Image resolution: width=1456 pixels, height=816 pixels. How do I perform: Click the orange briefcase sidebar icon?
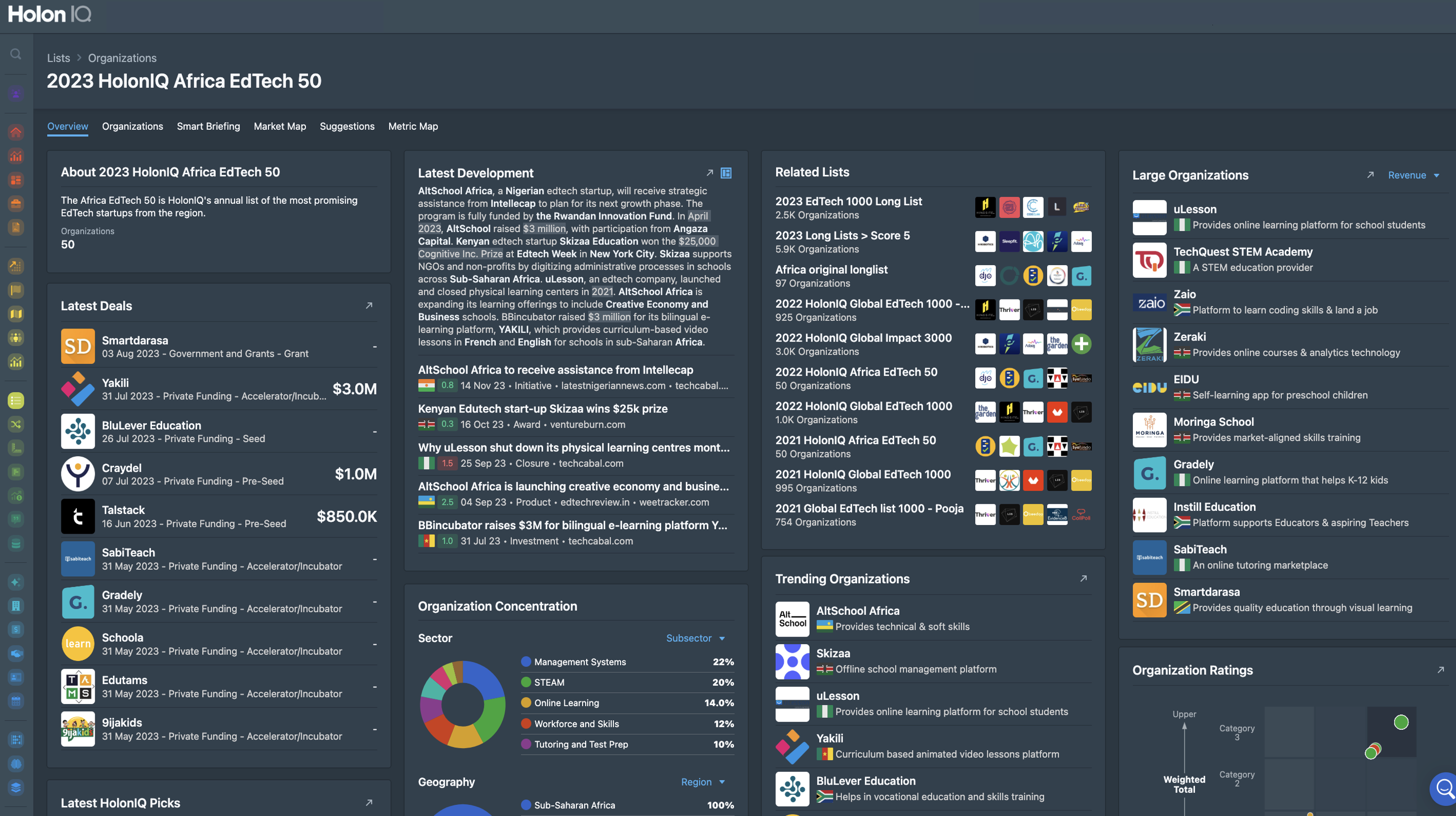pos(16,204)
